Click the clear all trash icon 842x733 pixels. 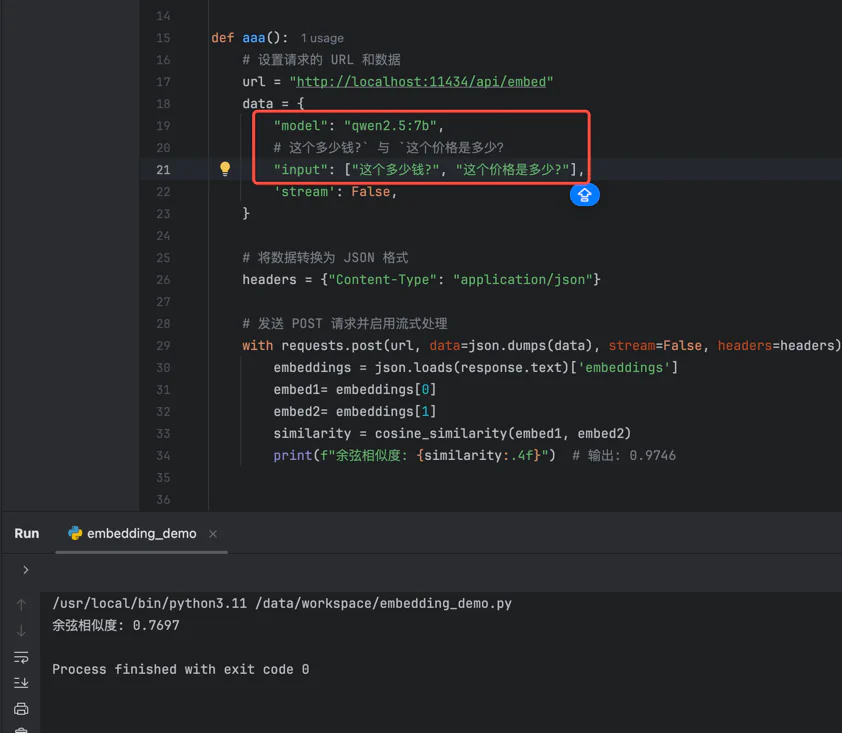(21, 729)
